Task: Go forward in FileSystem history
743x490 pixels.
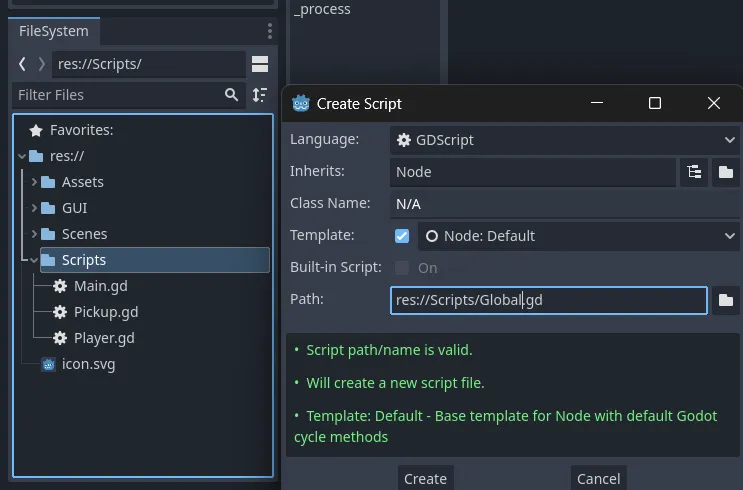Action: click(42, 64)
